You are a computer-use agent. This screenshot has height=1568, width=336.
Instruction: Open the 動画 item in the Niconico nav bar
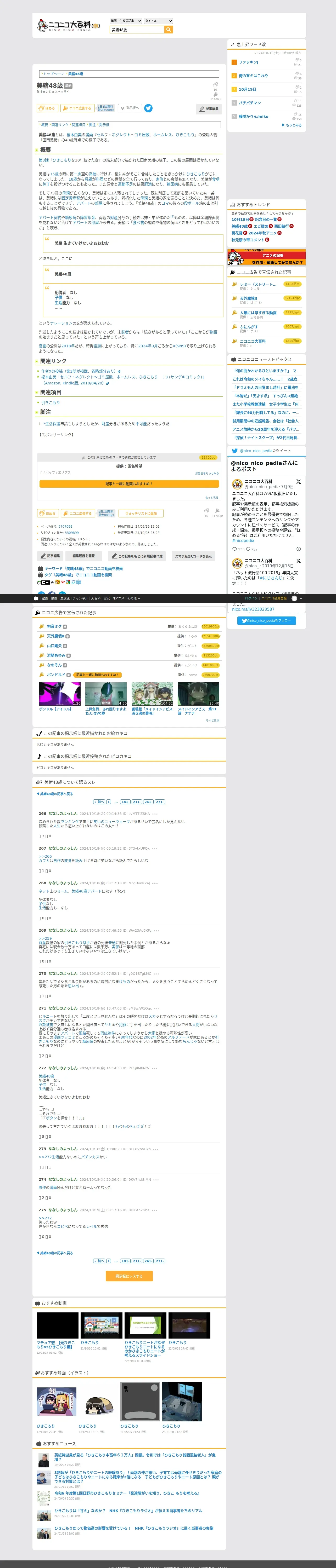pos(45,598)
